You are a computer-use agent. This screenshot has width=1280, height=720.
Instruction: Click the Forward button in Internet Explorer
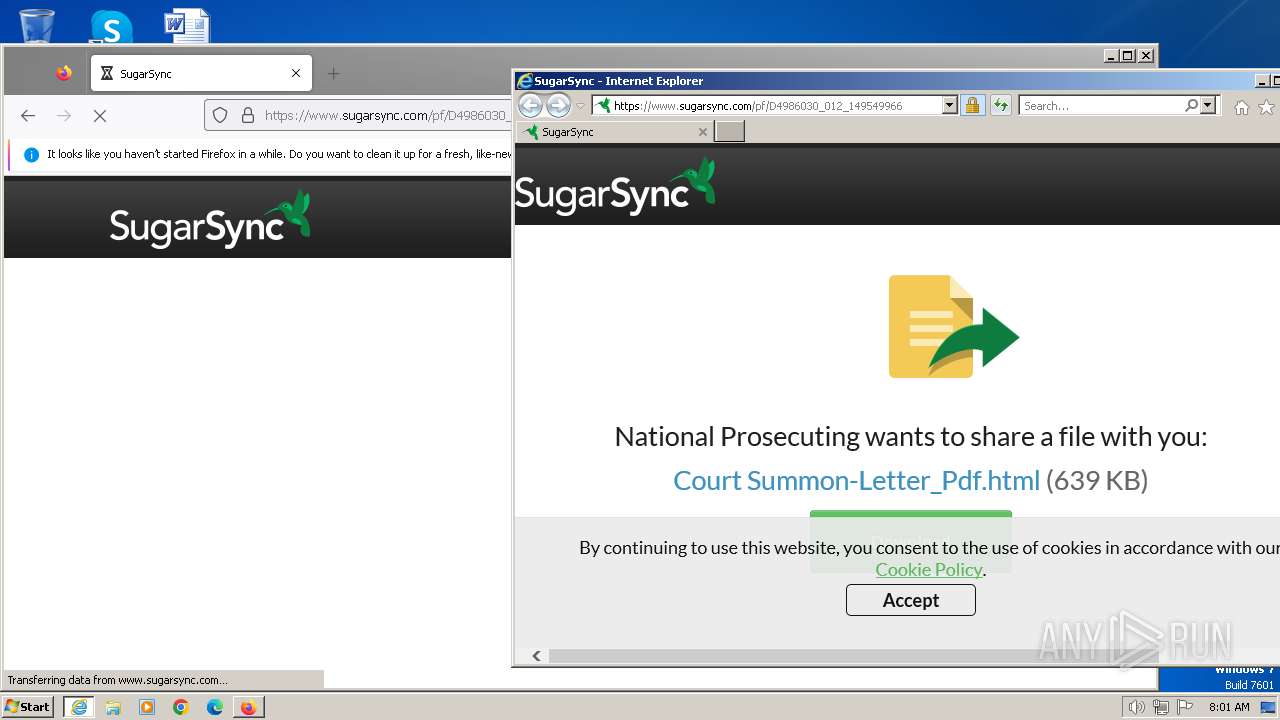(x=558, y=105)
